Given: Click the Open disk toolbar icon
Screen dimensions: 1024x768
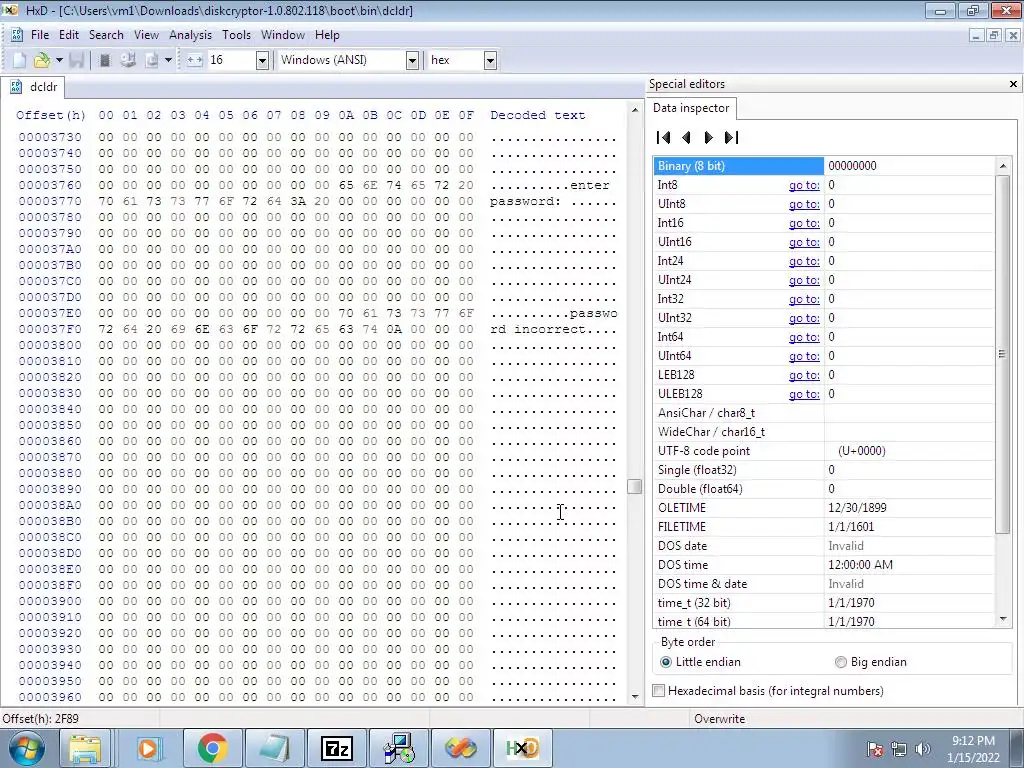Looking at the screenshot, I should click(x=128, y=60).
